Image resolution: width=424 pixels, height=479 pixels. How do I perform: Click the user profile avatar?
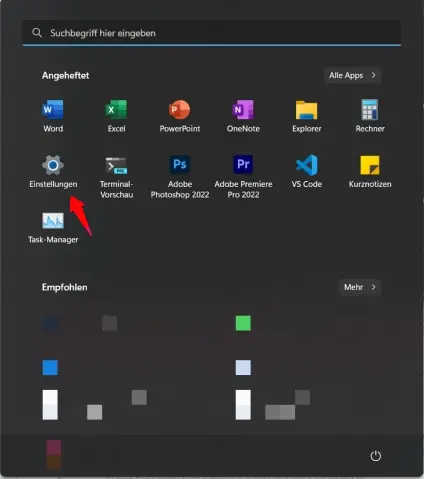54,455
